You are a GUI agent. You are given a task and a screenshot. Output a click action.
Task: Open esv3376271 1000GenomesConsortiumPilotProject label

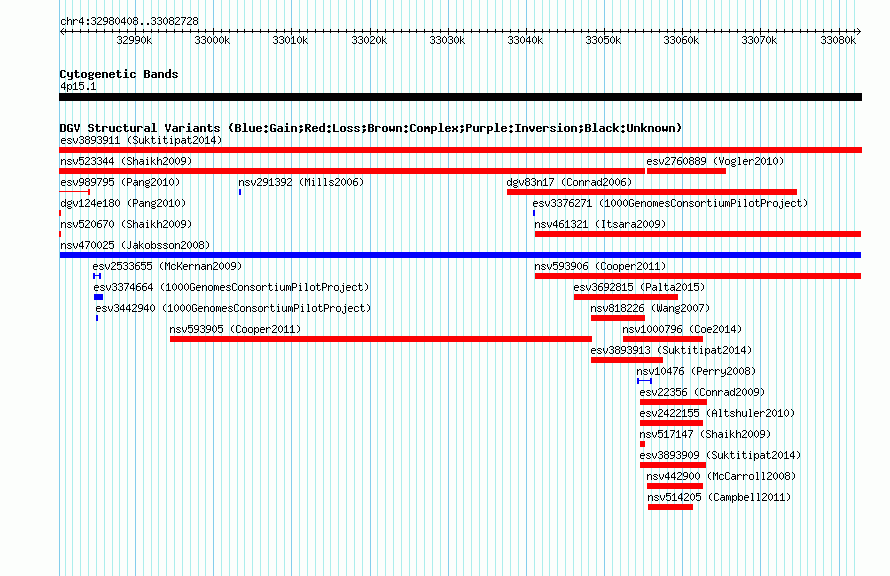click(x=670, y=203)
